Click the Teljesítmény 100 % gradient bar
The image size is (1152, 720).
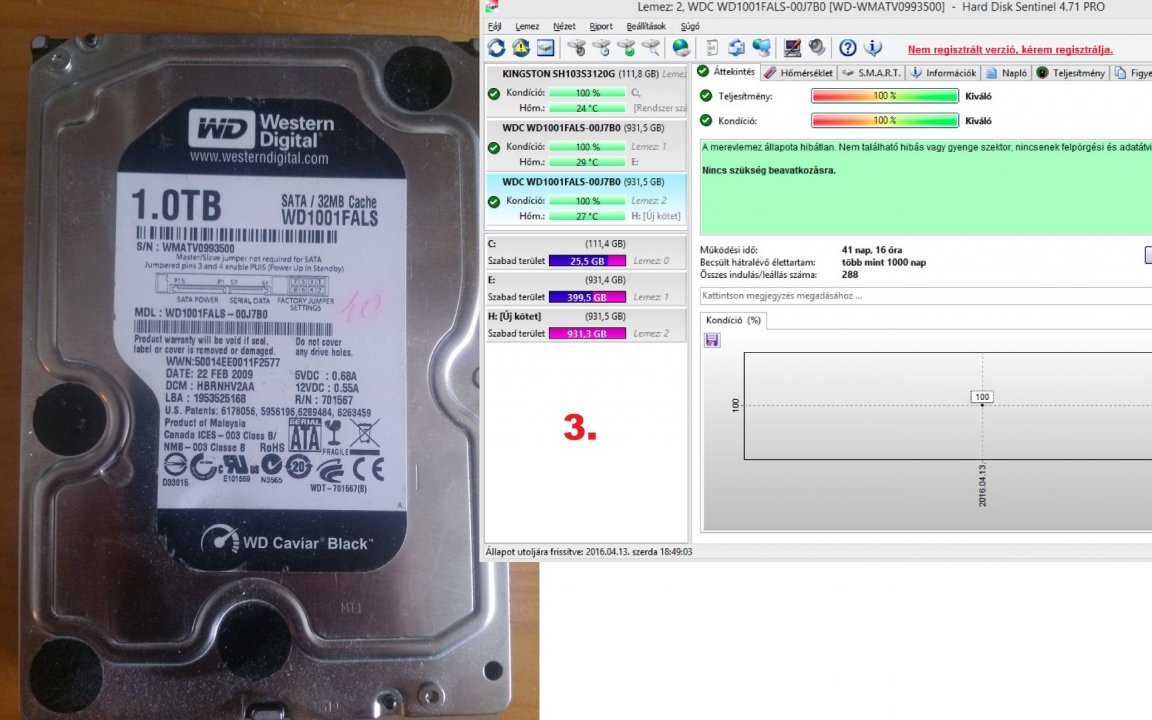[x=885, y=96]
